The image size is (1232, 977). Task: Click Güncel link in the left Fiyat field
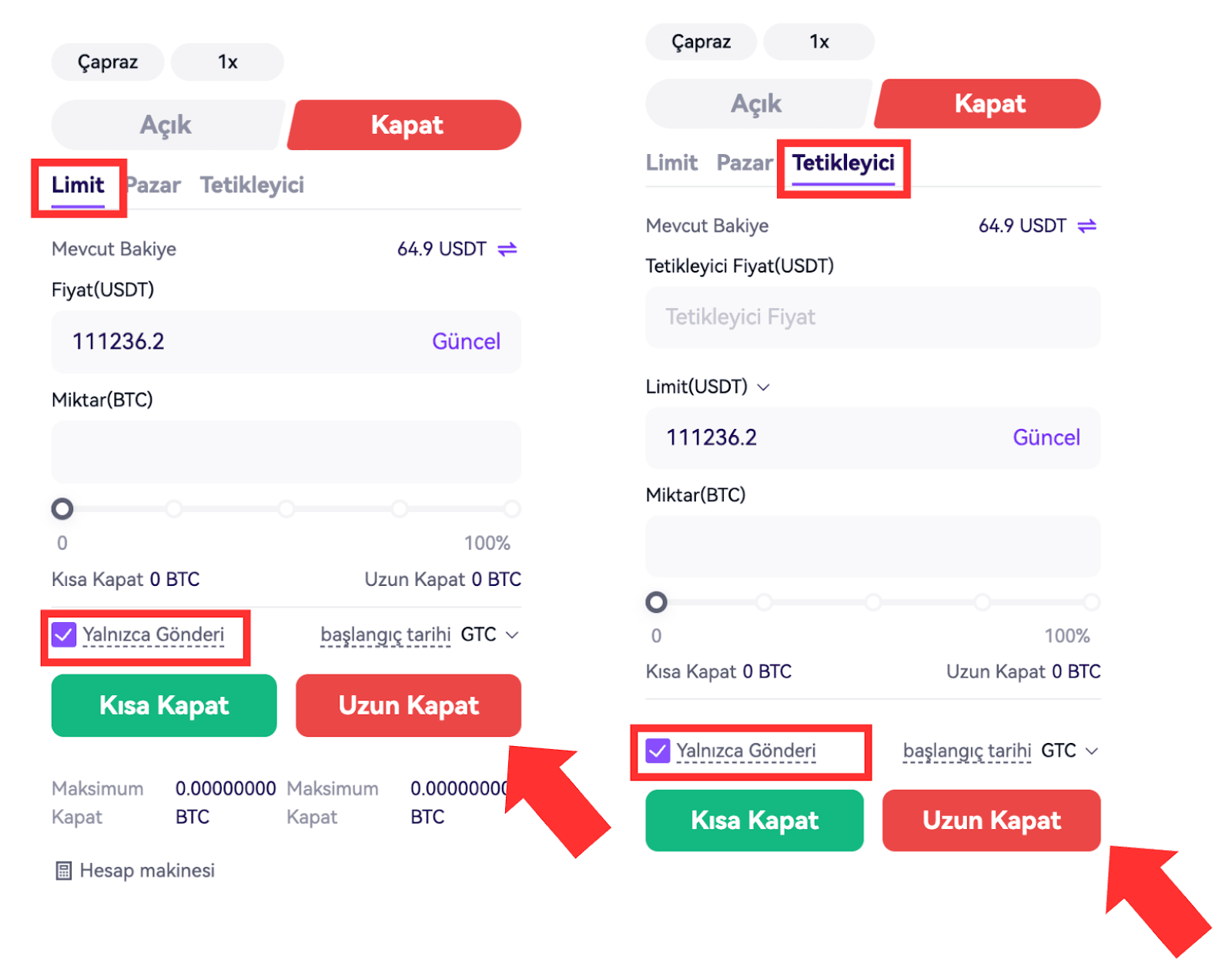[x=466, y=342]
